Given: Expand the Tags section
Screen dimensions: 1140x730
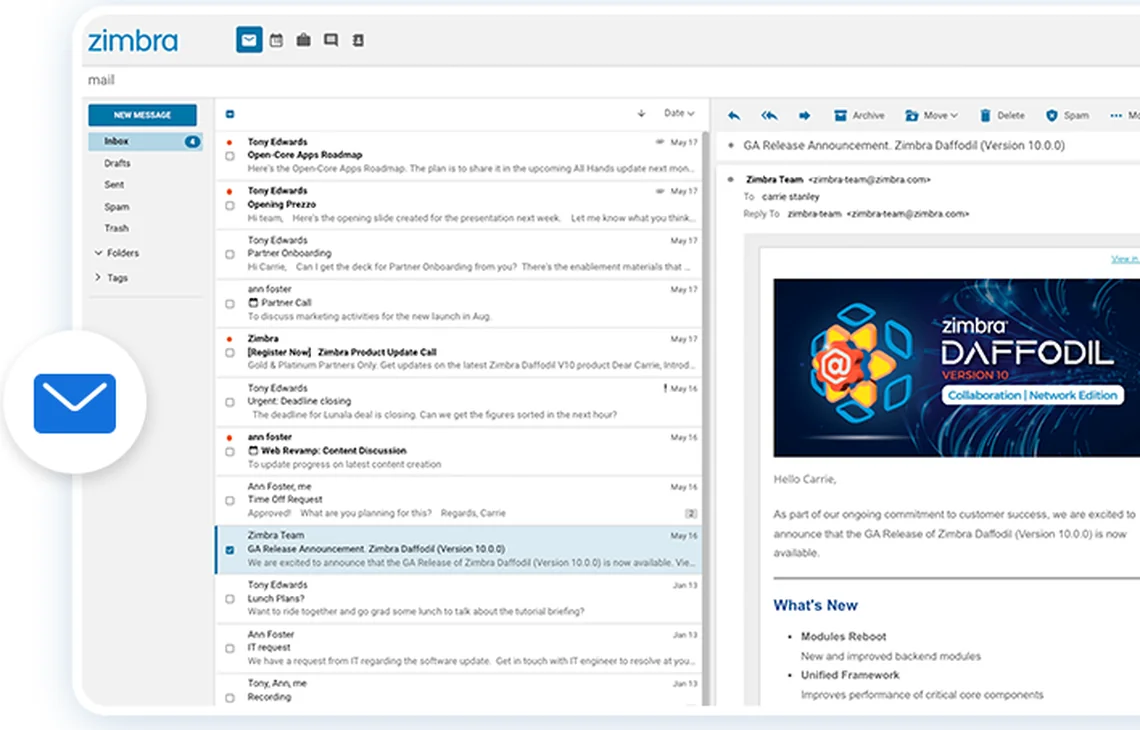Looking at the screenshot, I should click(98, 278).
